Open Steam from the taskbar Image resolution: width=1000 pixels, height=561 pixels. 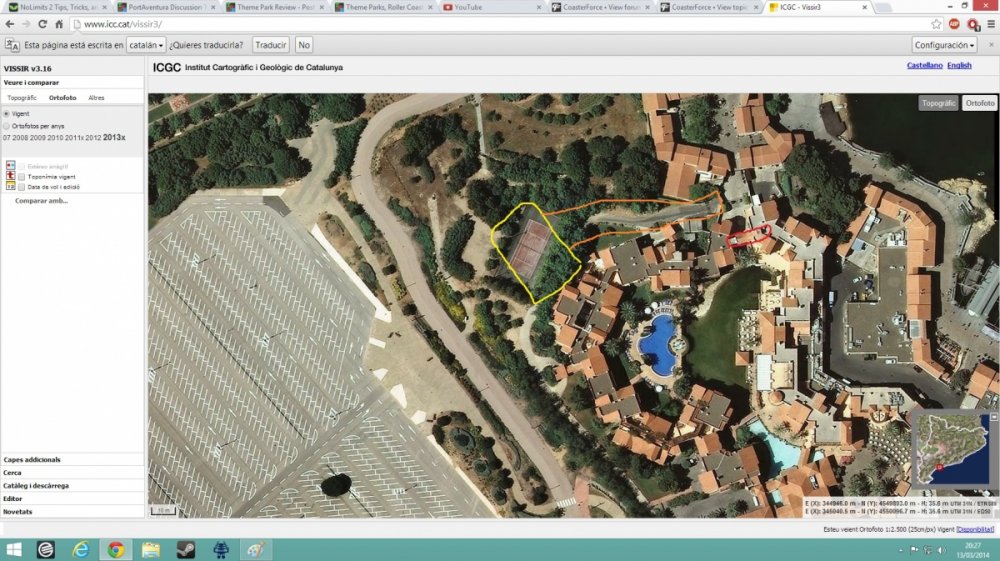click(x=186, y=549)
